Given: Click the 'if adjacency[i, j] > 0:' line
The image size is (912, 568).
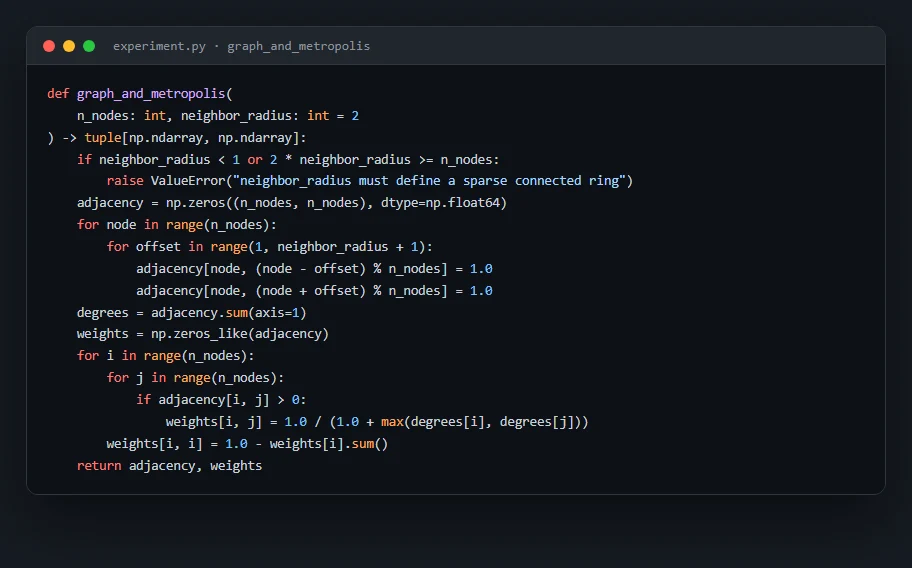Looking at the screenshot, I should click(221, 400).
